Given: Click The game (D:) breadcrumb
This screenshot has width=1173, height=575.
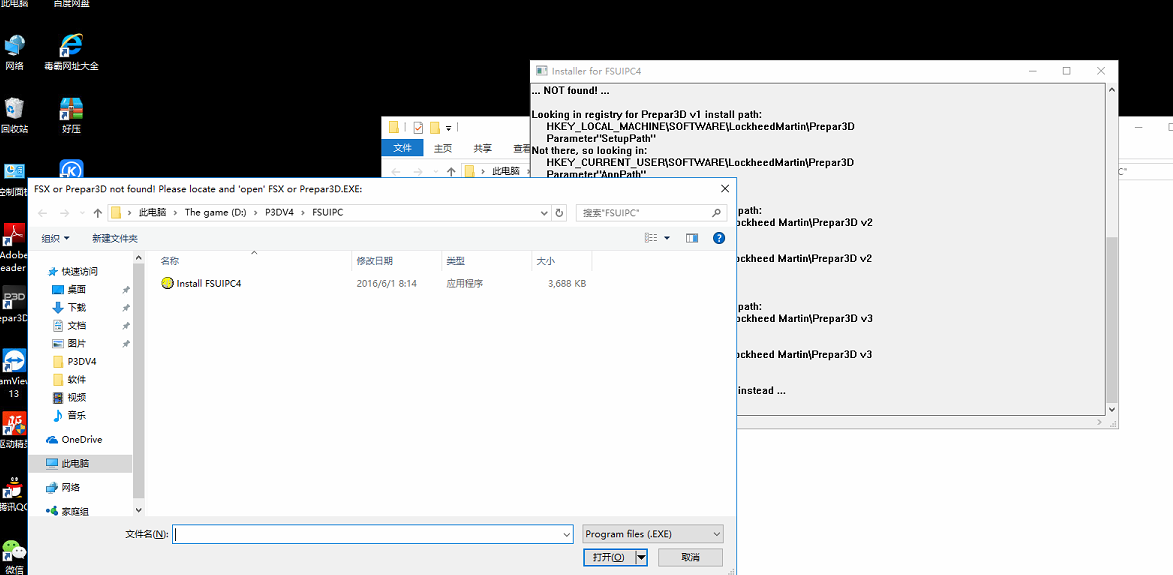Looking at the screenshot, I should (215, 213).
